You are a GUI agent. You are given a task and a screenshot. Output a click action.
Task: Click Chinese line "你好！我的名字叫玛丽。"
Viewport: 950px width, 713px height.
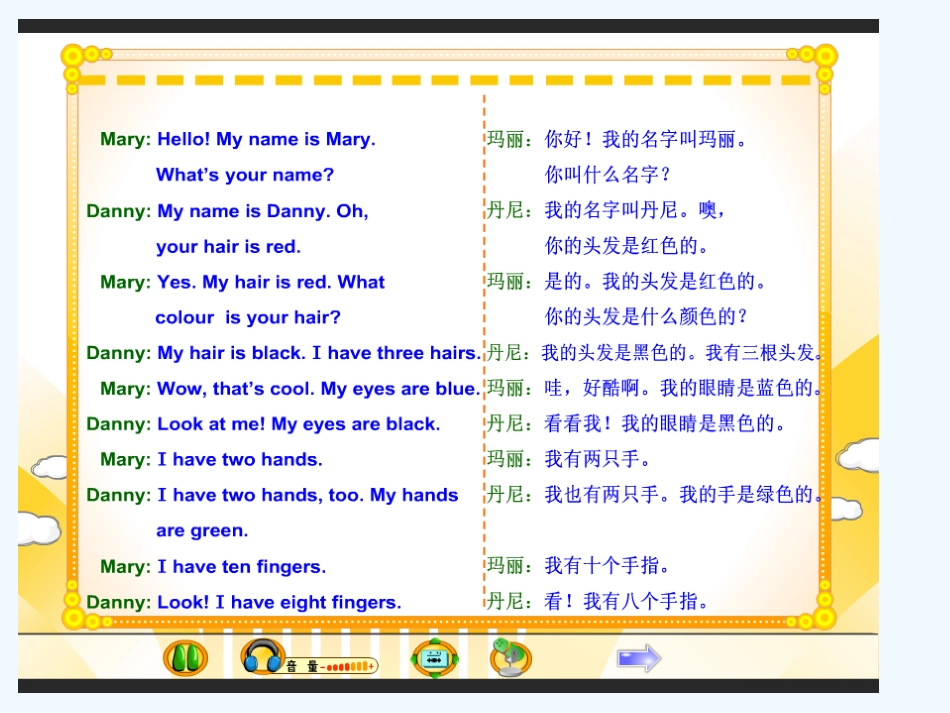(x=647, y=139)
